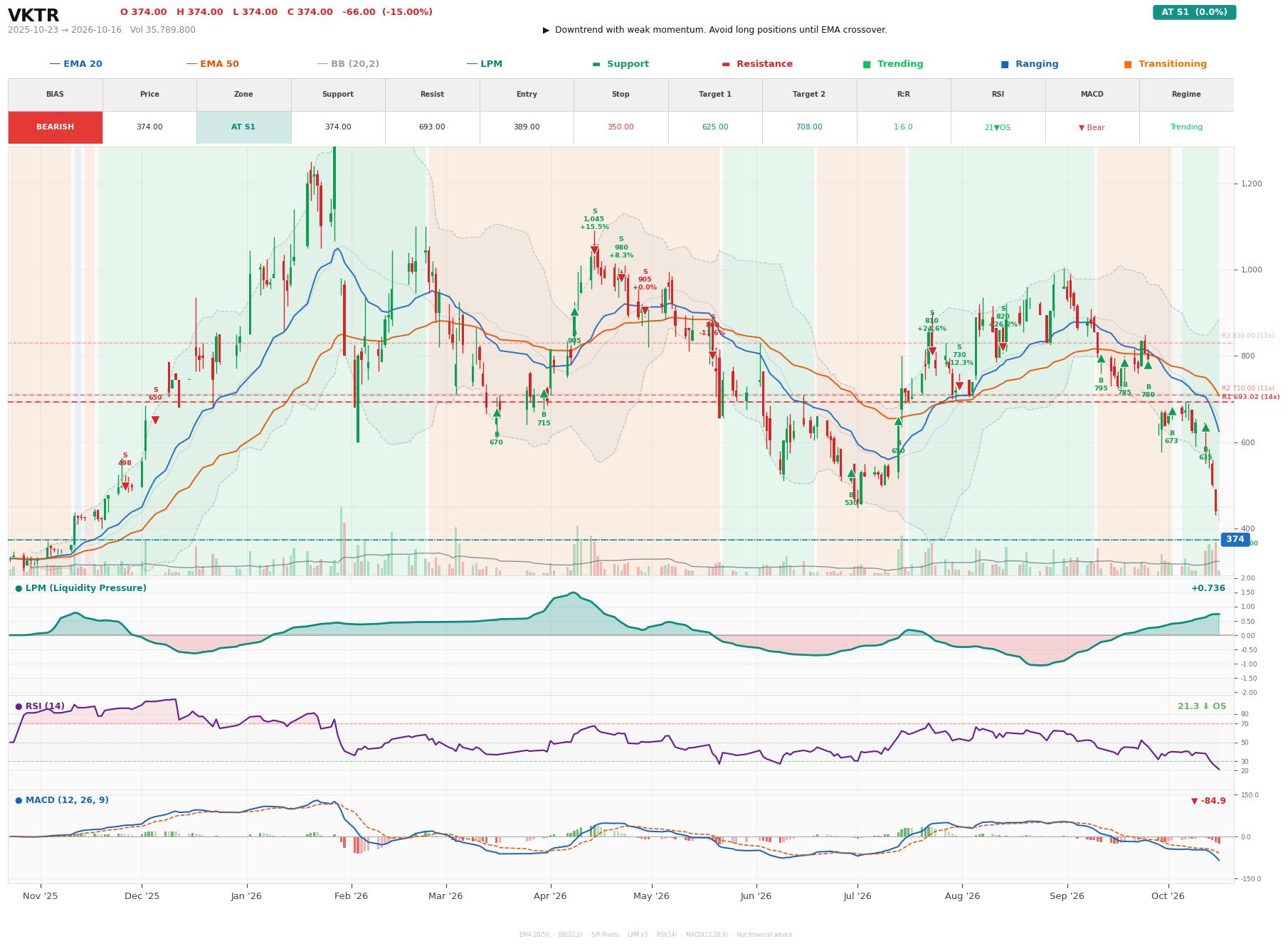Screen dimensions: 1288x946
Task: Click the buy marker labeled B 795
Action: tap(1101, 358)
